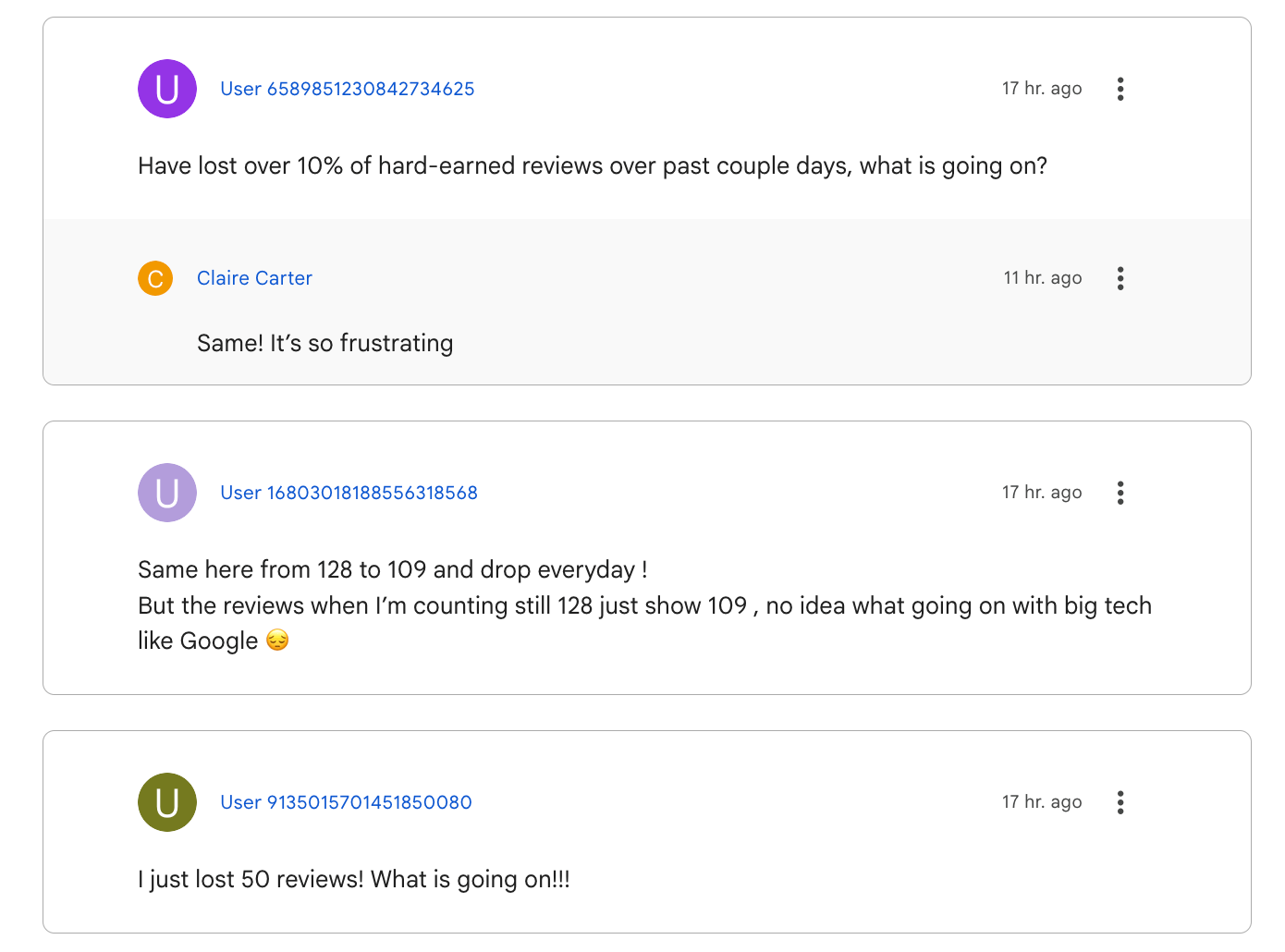Click olive avatar of User 9135015701451850080

[167, 802]
